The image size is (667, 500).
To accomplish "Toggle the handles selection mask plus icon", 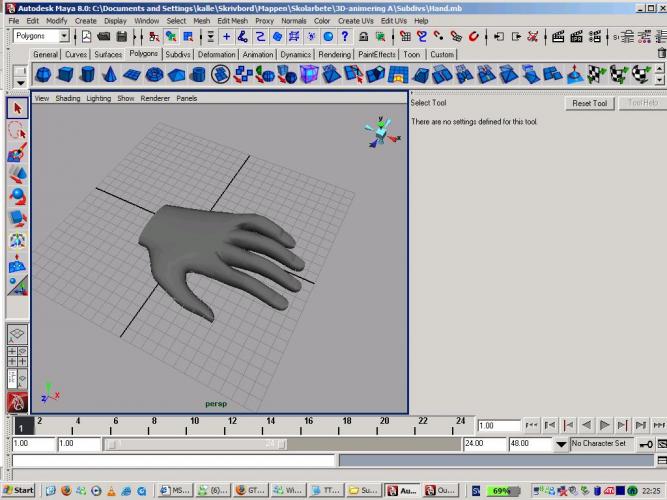I will tap(226, 37).
